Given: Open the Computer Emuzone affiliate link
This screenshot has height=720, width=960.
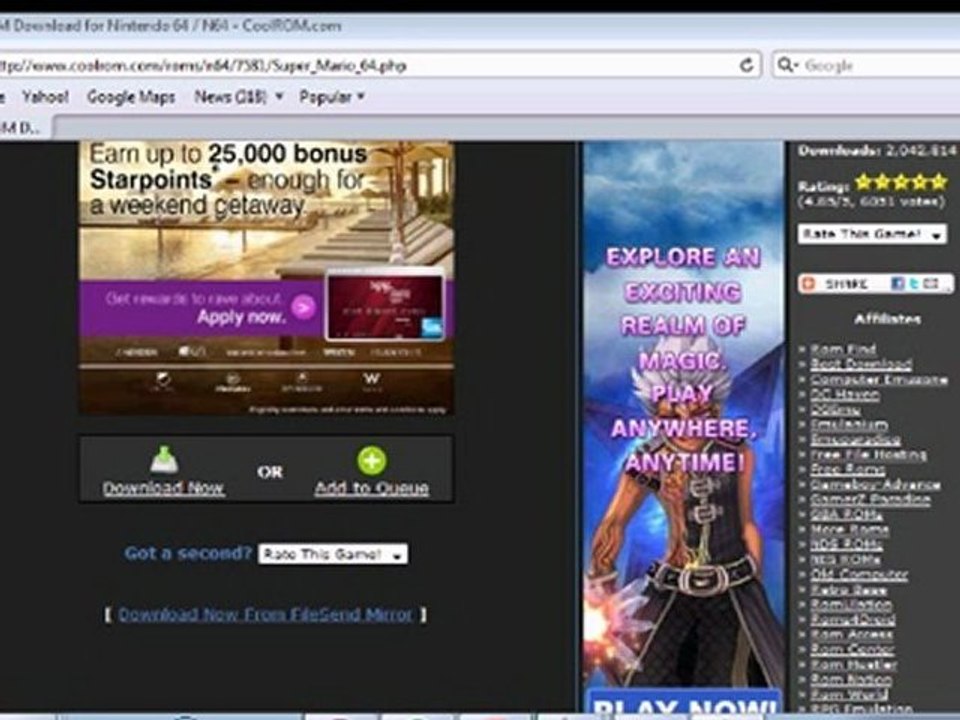Looking at the screenshot, I should (879, 380).
